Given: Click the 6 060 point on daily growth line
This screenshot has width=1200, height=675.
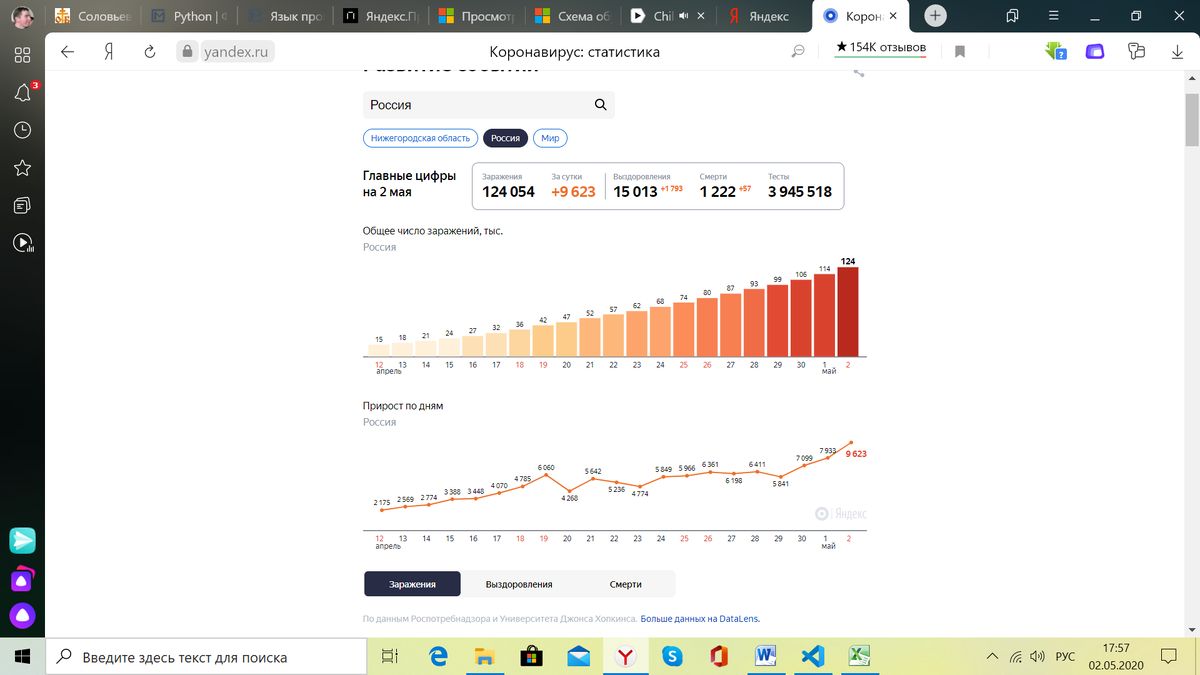Looking at the screenshot, I should coord(546,475).
